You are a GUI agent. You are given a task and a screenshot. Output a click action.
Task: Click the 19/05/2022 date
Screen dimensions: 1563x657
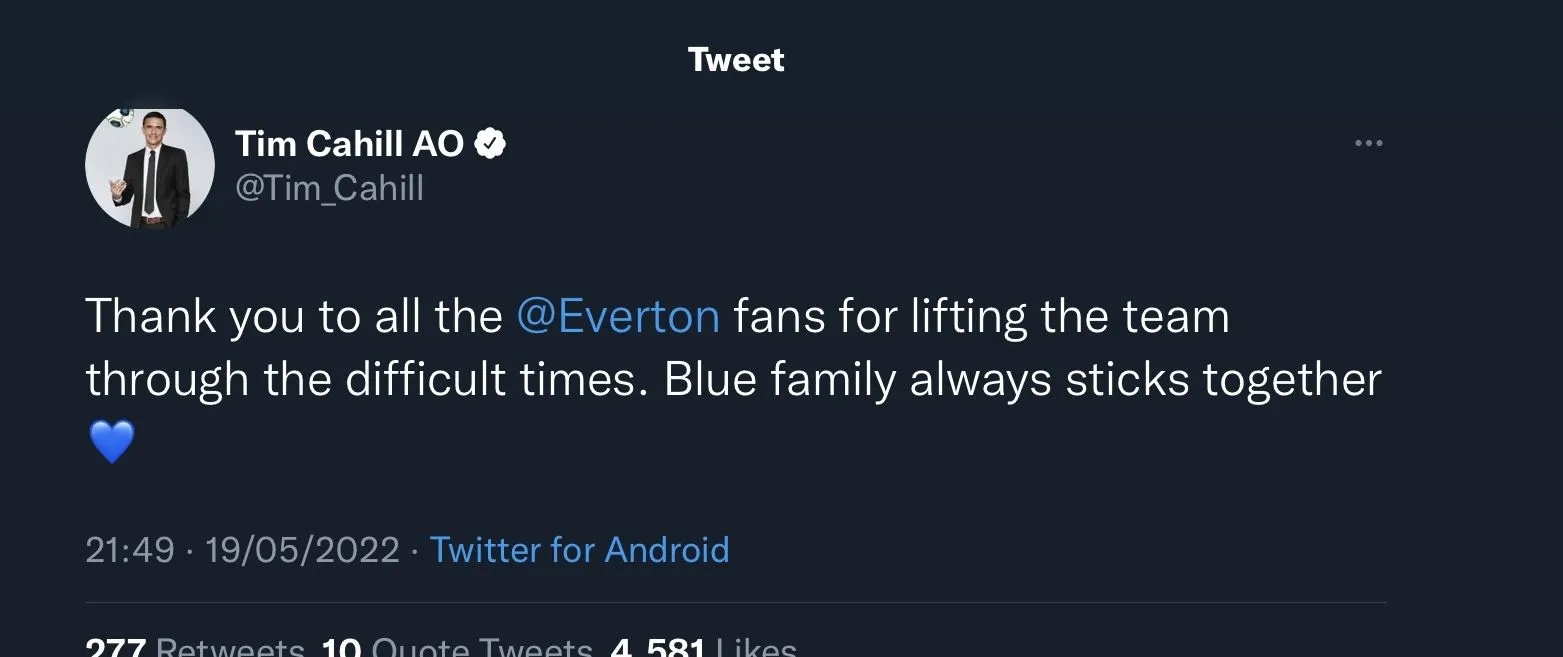point(302,550)
